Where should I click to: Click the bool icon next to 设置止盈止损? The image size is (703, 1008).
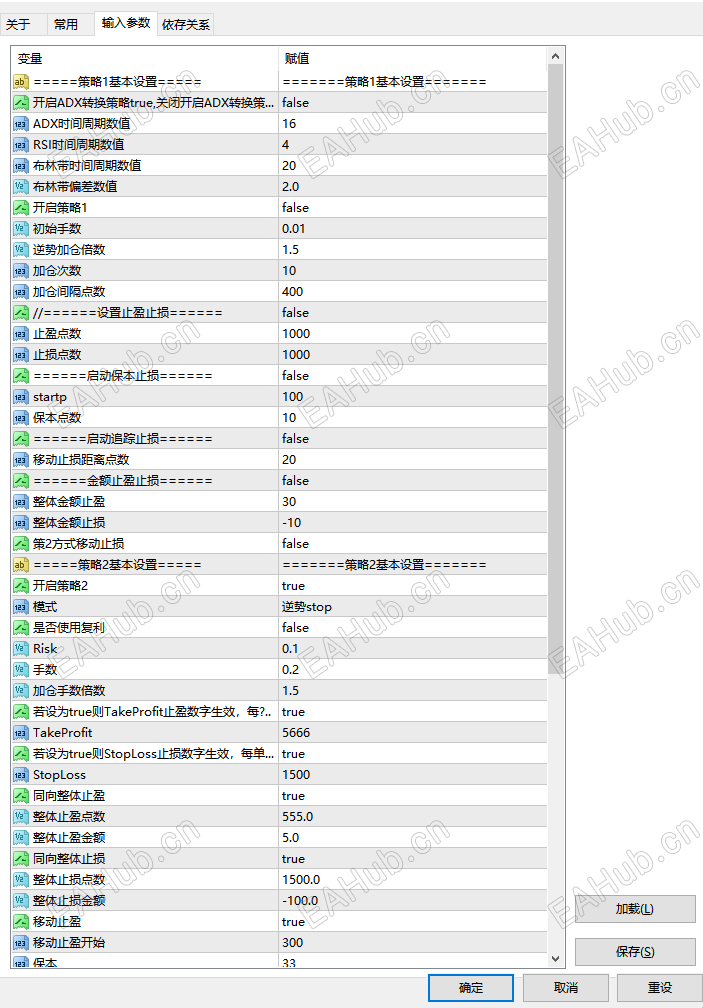coord(21,313)
